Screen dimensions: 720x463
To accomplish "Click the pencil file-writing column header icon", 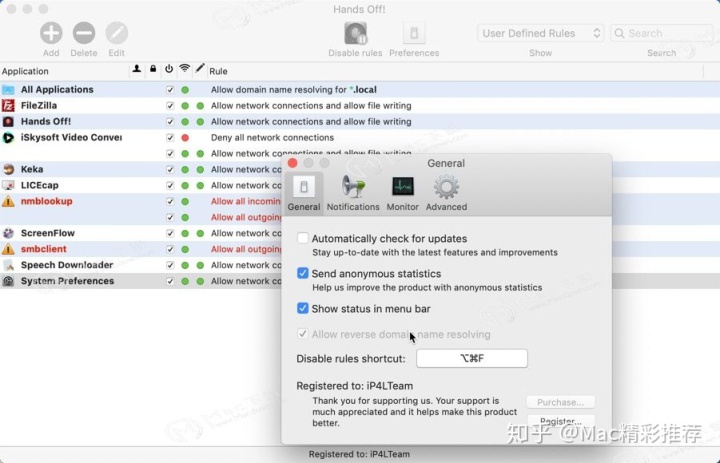I will (x=199, y=68).
